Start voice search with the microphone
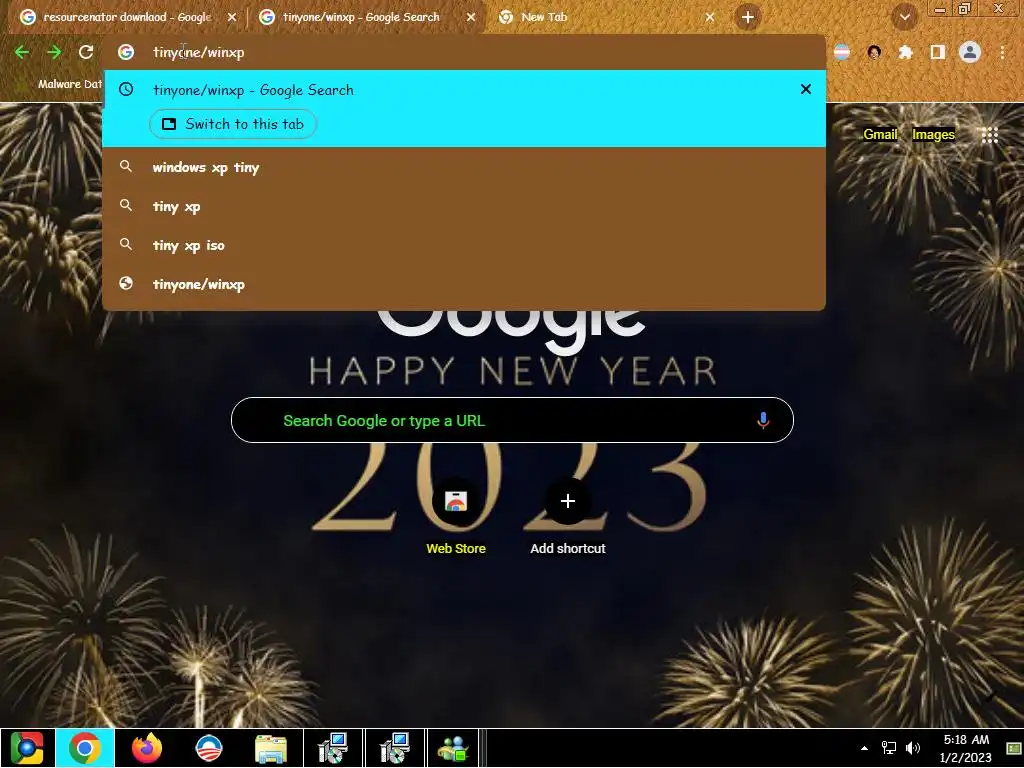 pyautogui.click(x=763, y=420)
